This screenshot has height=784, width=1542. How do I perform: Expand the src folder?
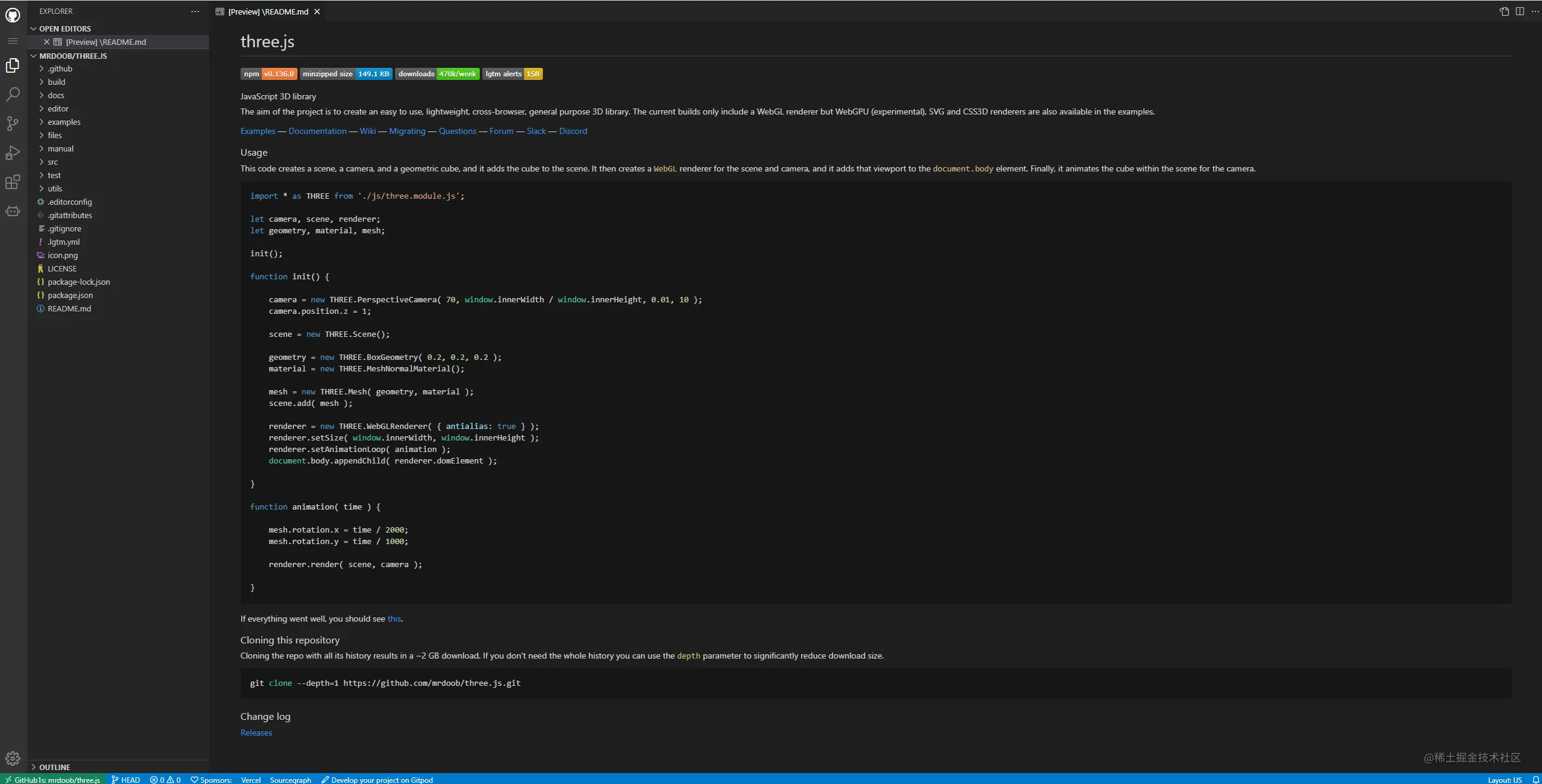tap(53, 162)
